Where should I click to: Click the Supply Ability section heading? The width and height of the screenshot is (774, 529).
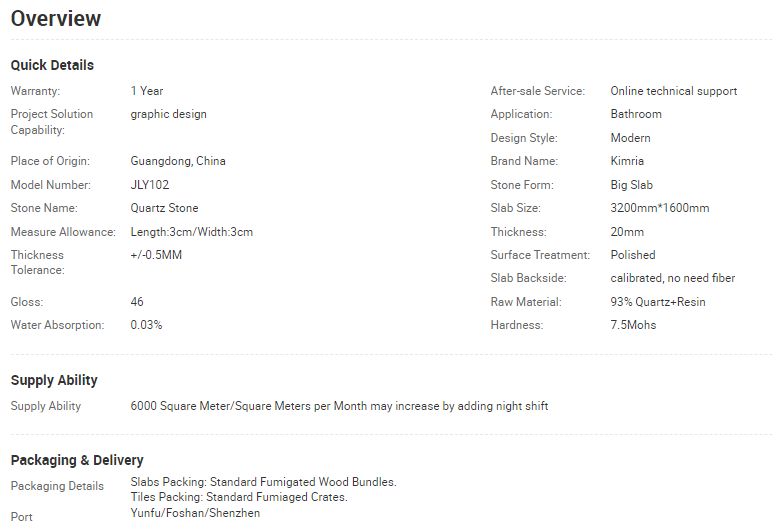pos(54,380)
